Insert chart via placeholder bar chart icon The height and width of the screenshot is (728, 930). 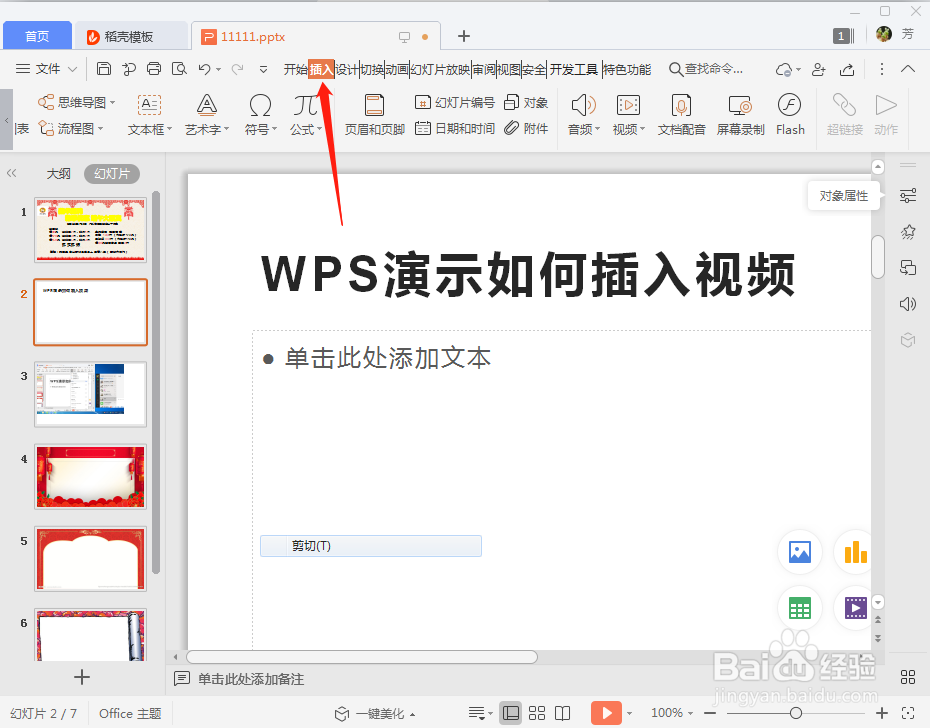tap(854, 552)
